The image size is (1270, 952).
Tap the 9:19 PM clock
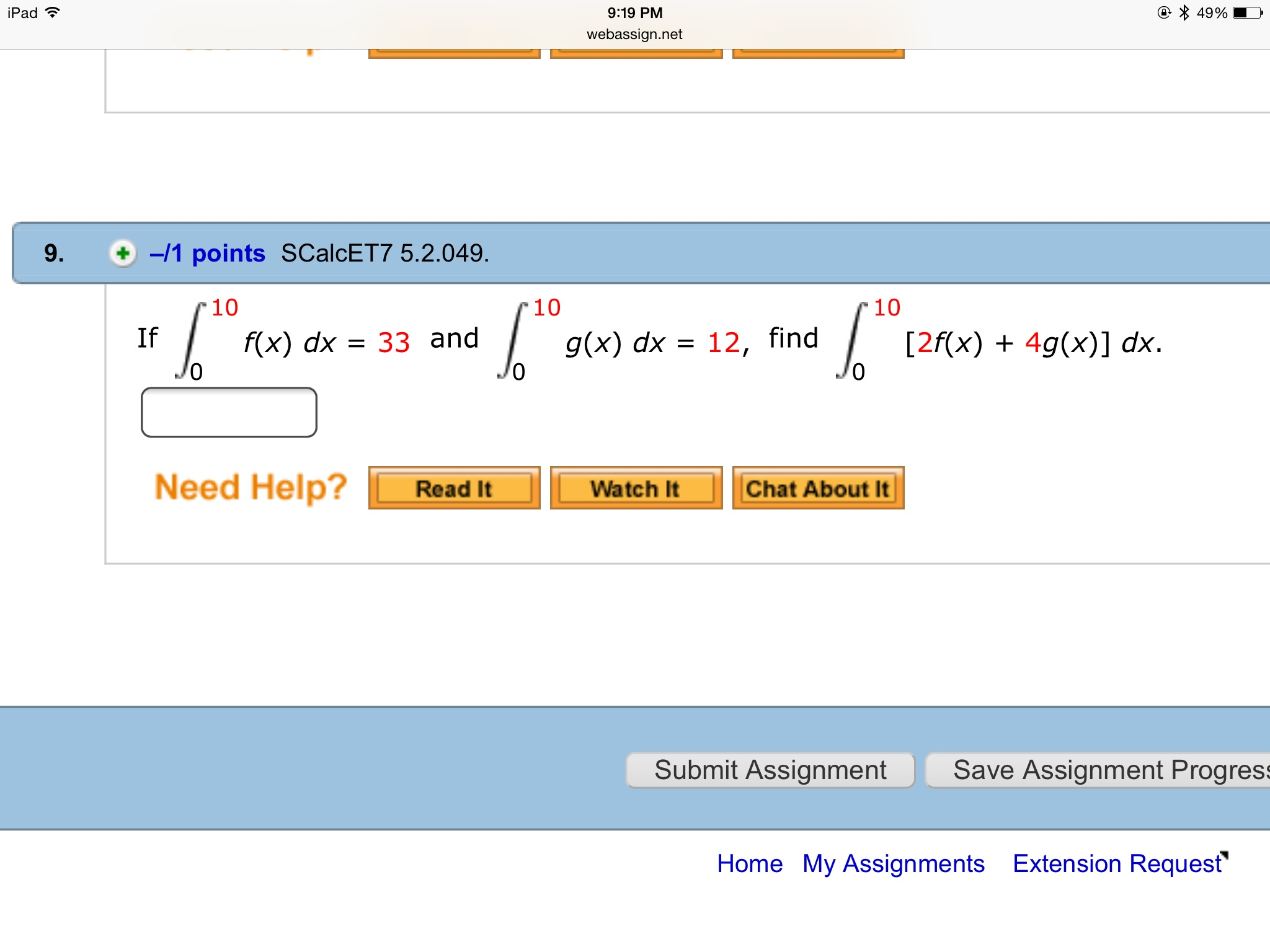pos(635,12)
